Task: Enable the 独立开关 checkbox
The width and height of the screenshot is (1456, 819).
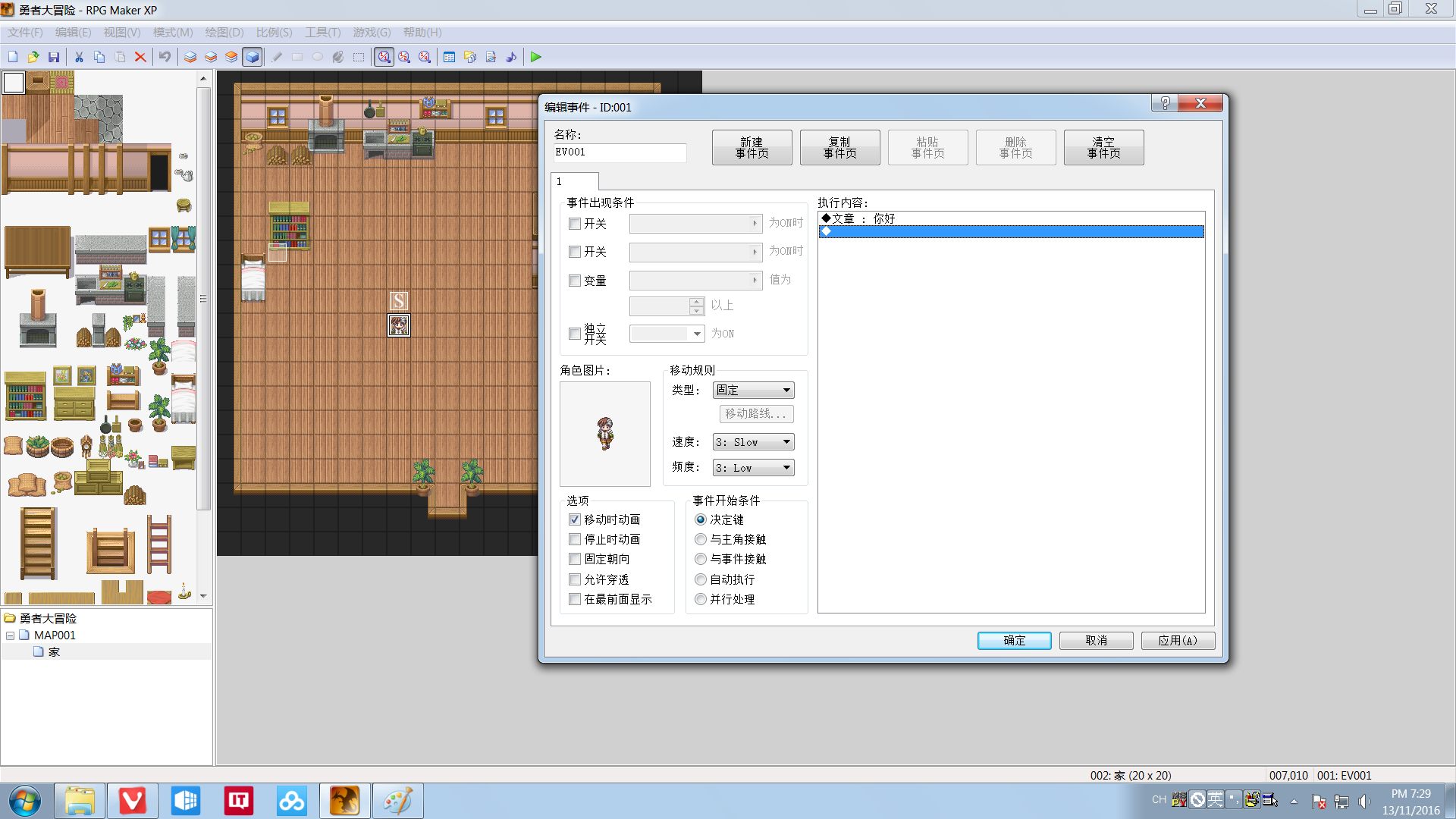Action: point(575,334)
